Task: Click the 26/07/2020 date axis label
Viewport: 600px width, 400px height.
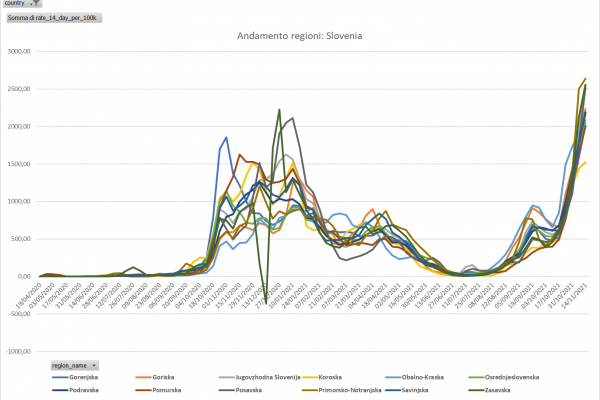Action: [122, 295]
